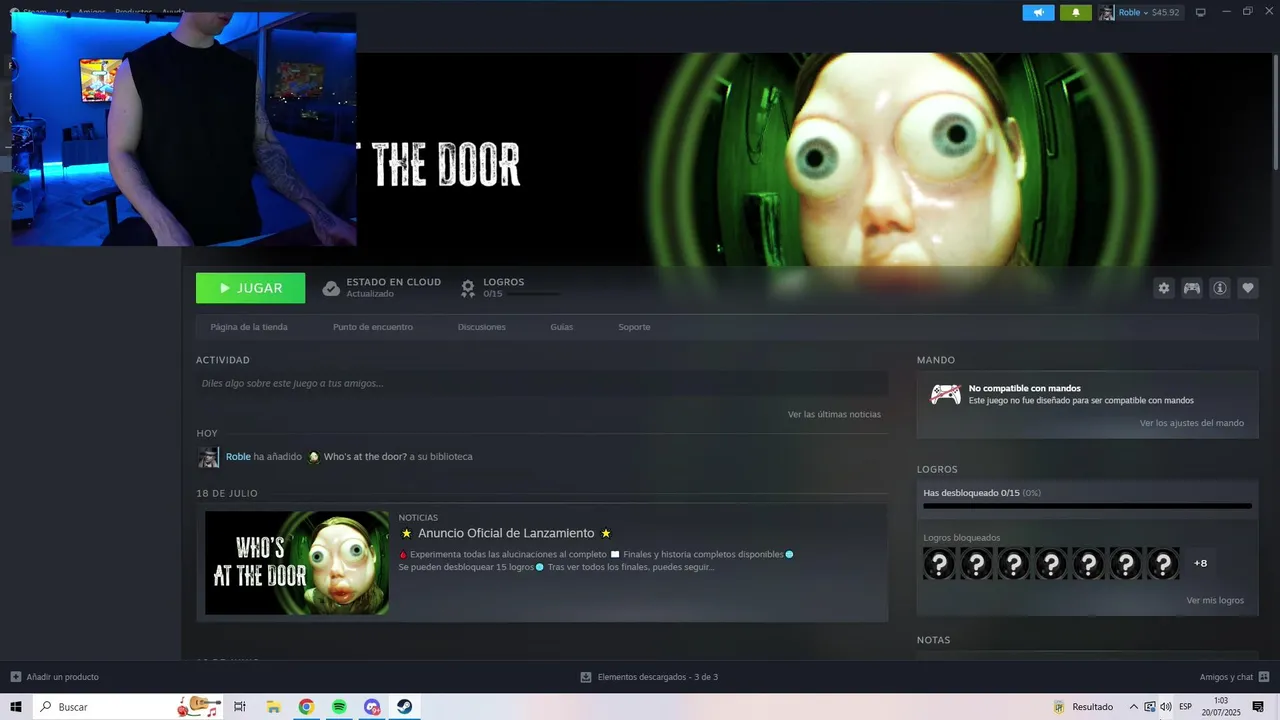Add game to favorites heart icon
The width and height of the screenshot is (1280, 720).
[1248, 288]
